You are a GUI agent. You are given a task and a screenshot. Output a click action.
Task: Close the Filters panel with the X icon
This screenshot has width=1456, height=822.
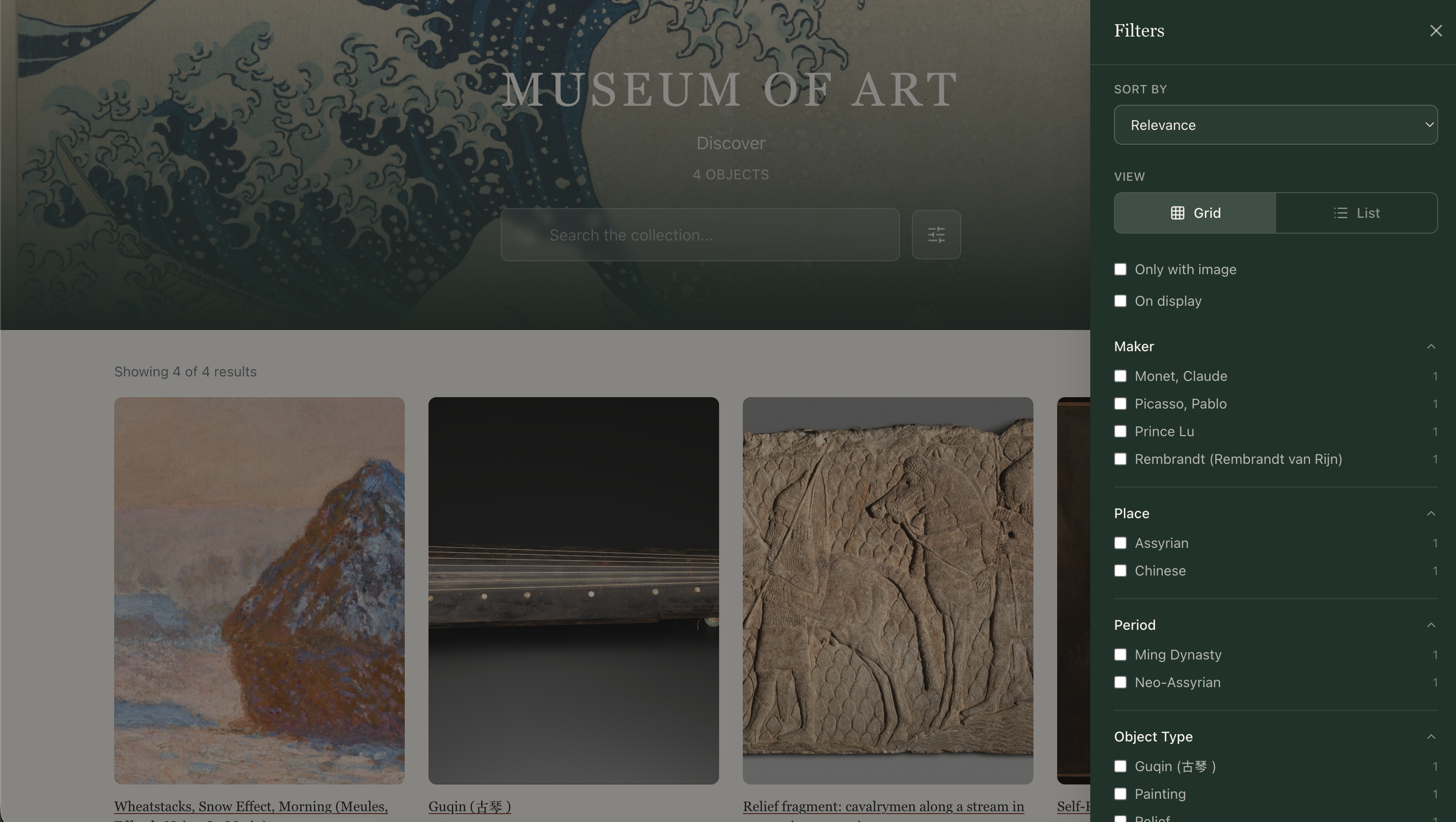[x=1436, y=31]
